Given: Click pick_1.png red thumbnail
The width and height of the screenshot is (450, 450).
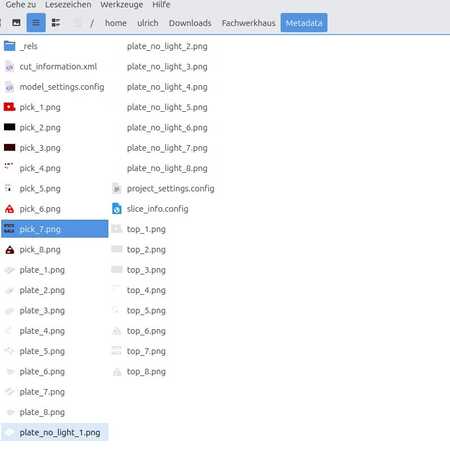Looking at the screenshot, I should coord(10,107).
